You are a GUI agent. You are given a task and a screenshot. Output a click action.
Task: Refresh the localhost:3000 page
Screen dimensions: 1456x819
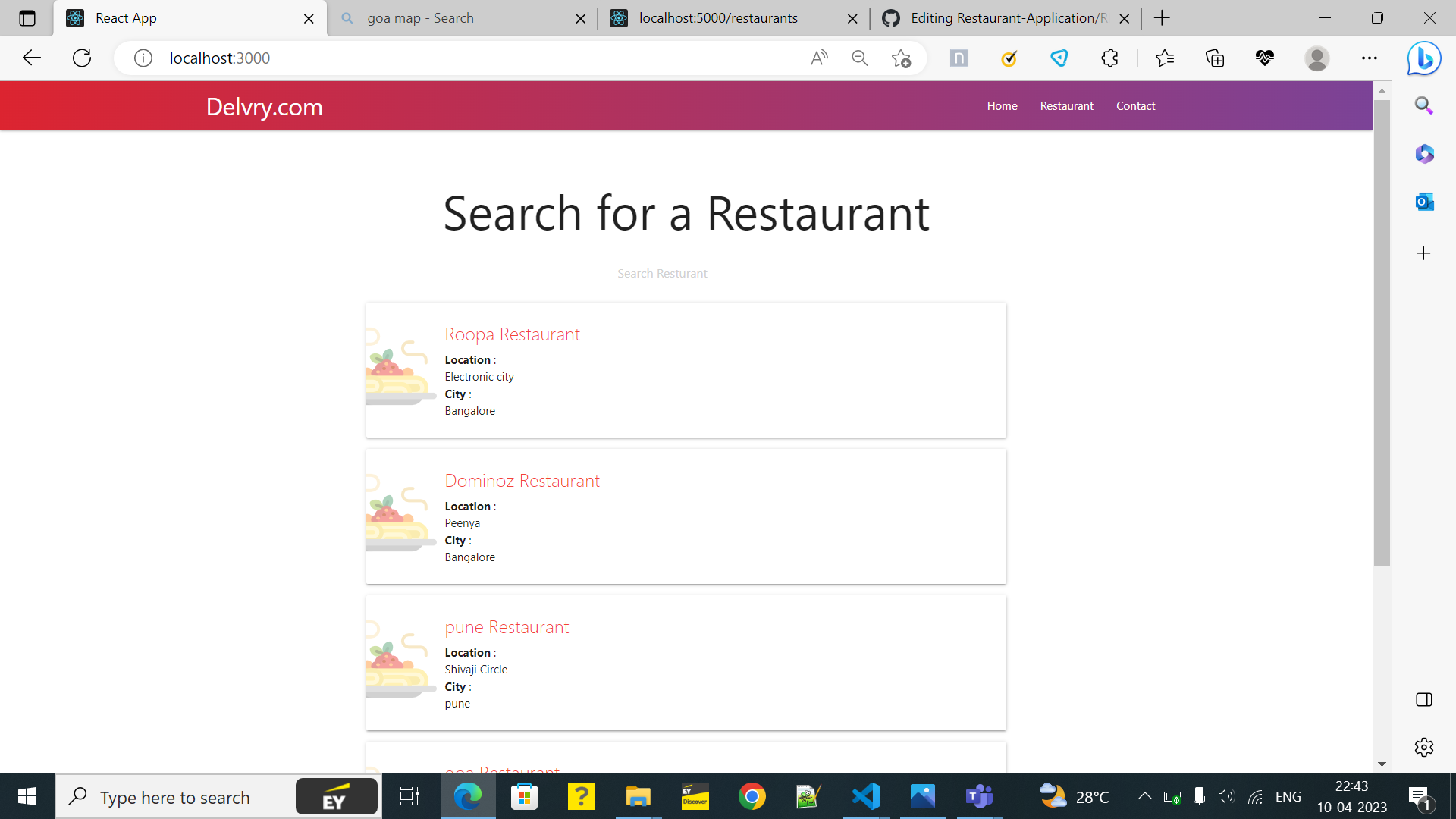tap(82, 58)
